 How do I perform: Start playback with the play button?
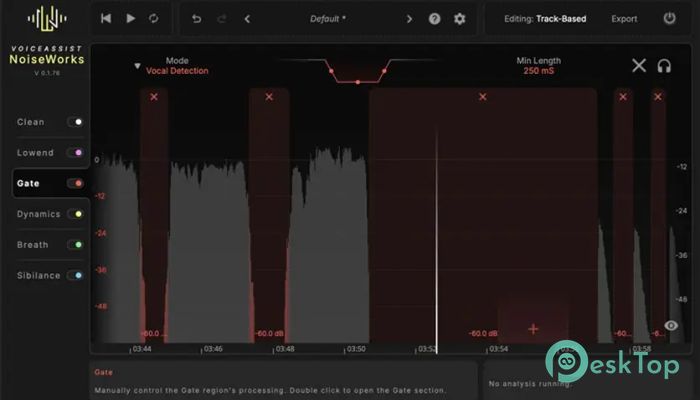(x=130, y=18)
